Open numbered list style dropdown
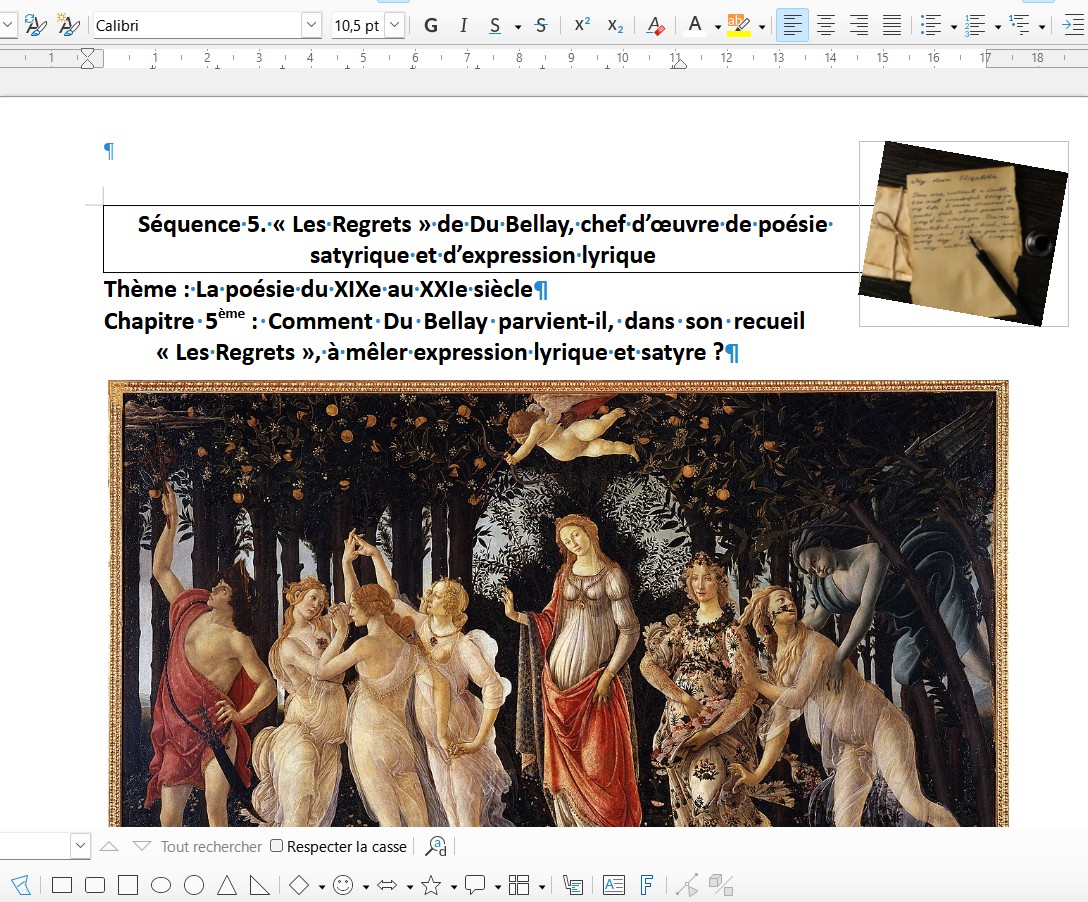The image size is (1088, 902). (x=998, y=27)
